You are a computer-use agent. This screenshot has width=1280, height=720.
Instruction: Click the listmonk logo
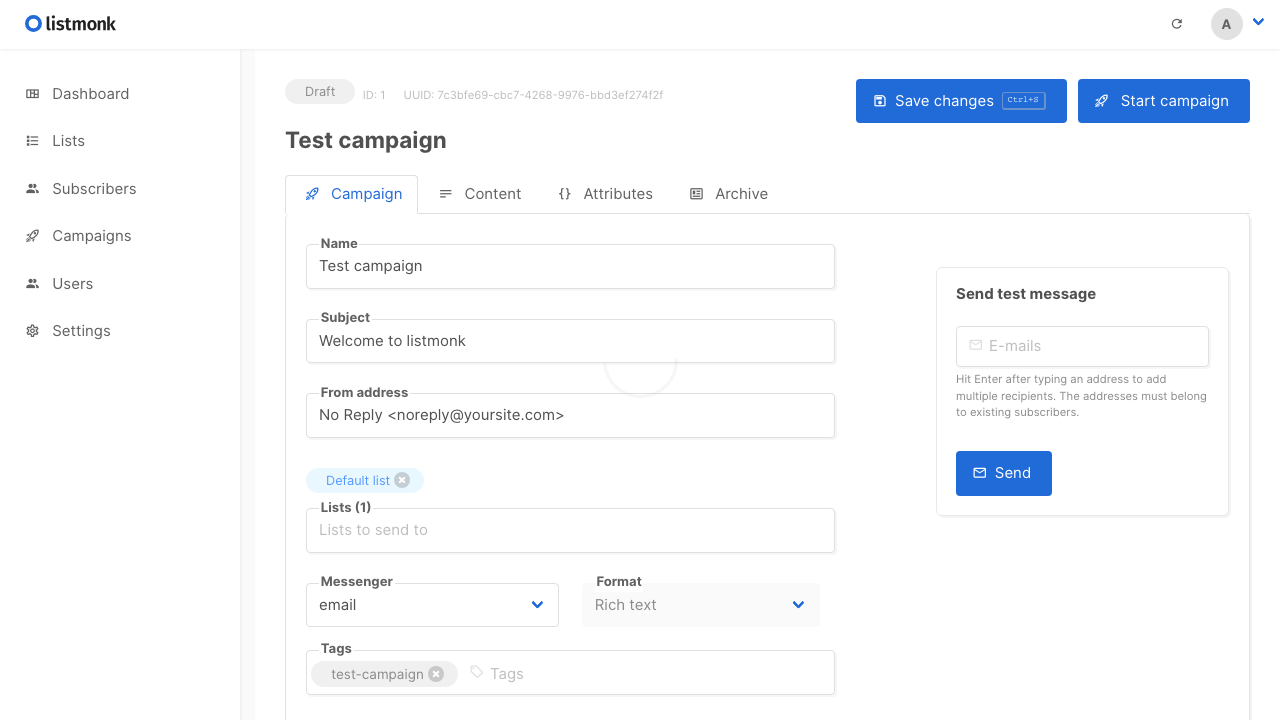pyautogui.click(x=70, y=23)
